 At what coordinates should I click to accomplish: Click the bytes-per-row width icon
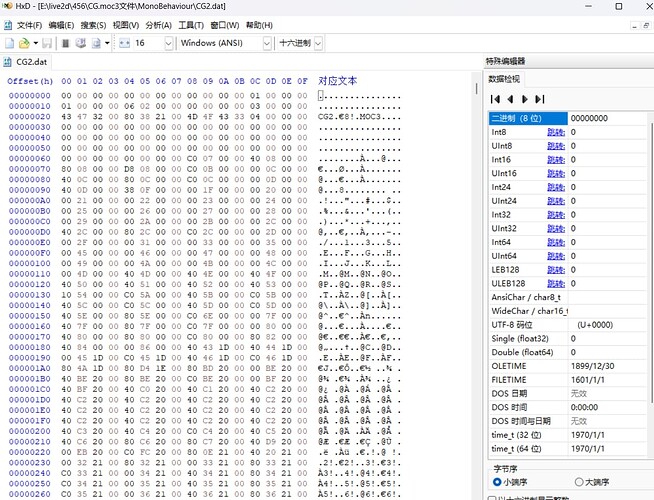click(x=124, y=43)
